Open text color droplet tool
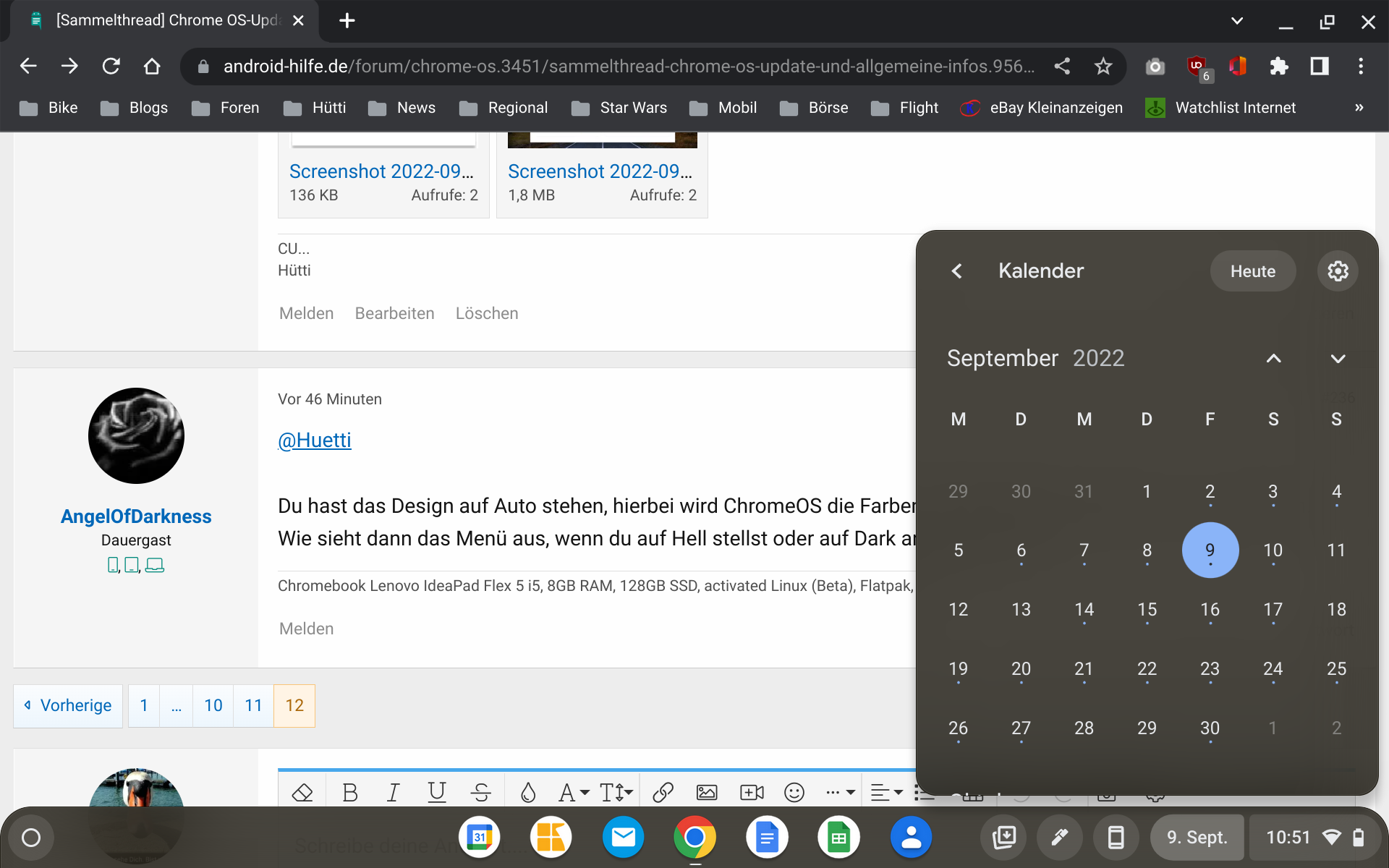Viewport: 1389px width, 868px height. point(528,793)
